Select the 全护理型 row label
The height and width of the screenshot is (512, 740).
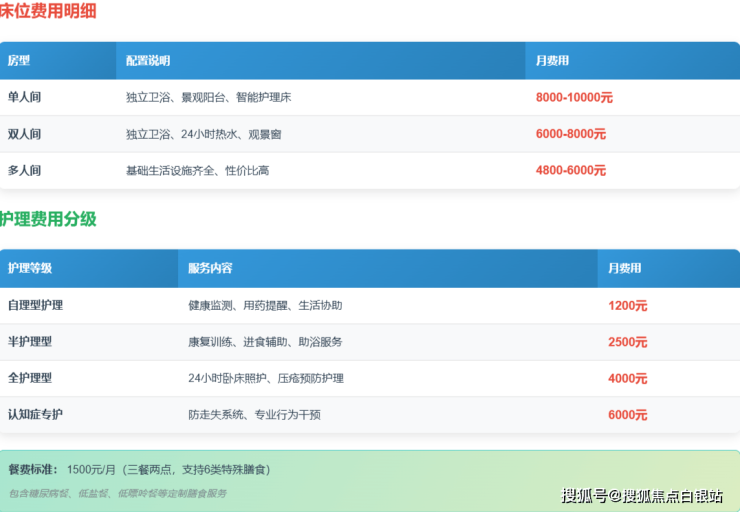(30, 379)
